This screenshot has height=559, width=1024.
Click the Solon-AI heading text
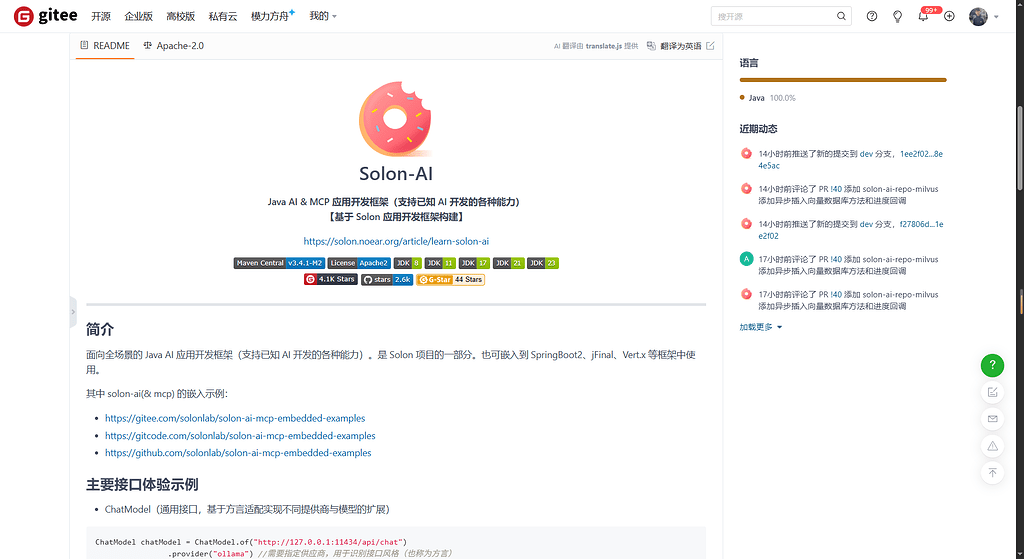pyautogui.click(x=396, y=174)
